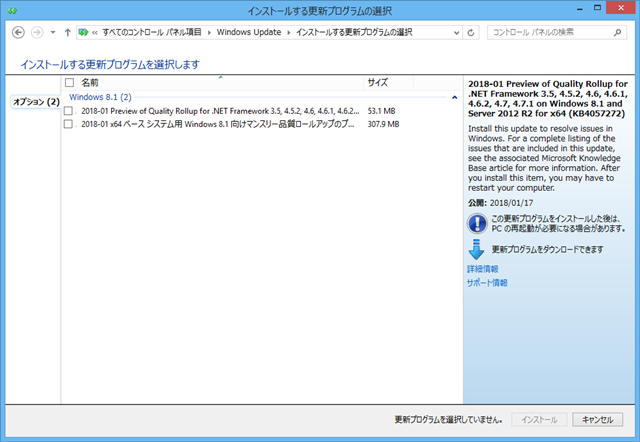Click the キャンセル button
The height and width of the screenshot is (442, 640).
598,420
